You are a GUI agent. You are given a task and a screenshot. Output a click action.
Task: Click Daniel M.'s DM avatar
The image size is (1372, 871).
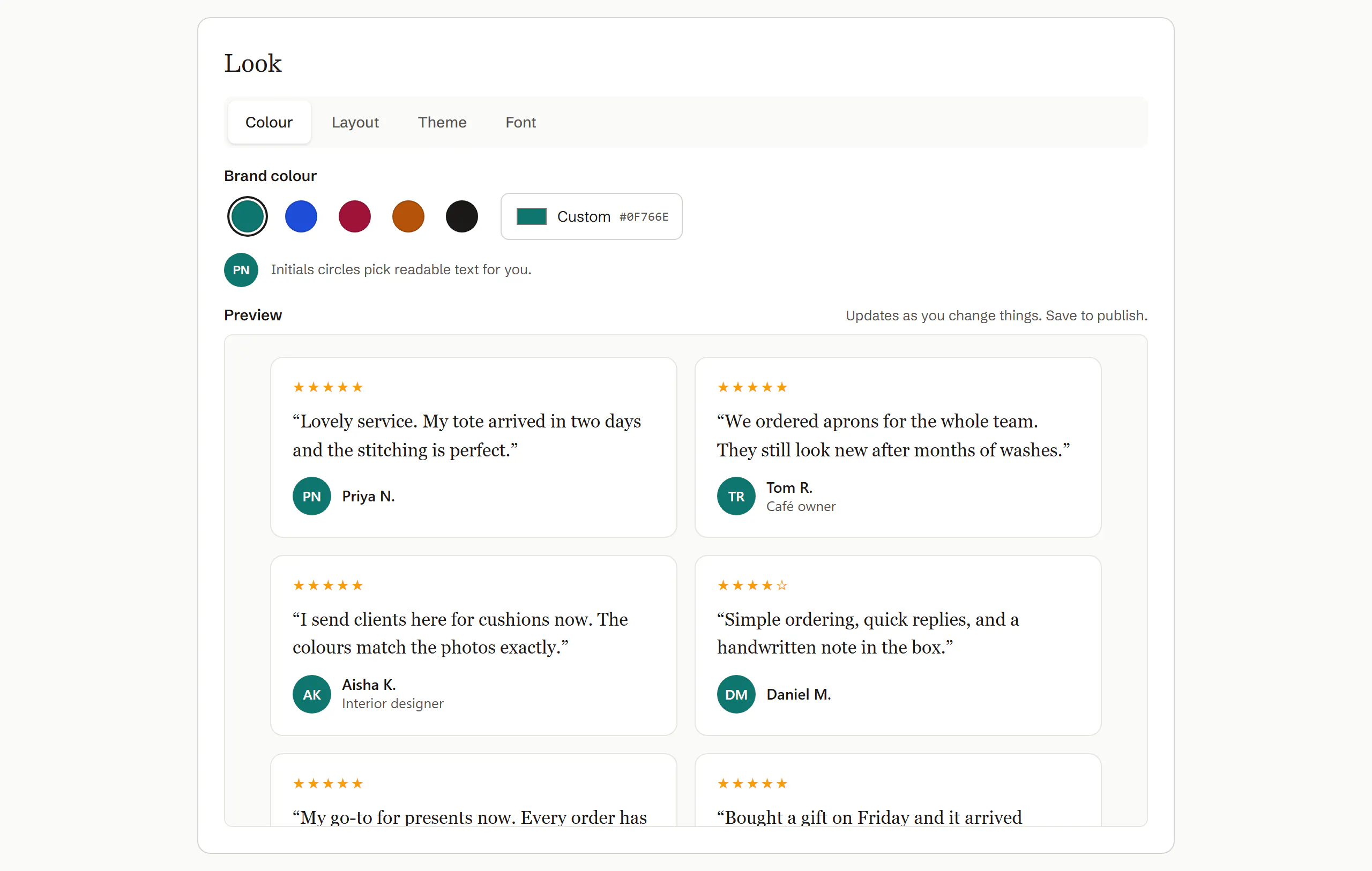coord(736,694)
